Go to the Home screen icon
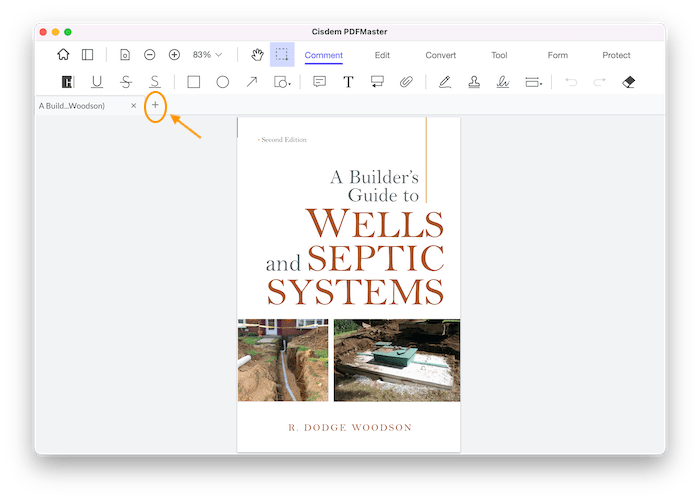700x500 pixels. [x=63, y=54]
